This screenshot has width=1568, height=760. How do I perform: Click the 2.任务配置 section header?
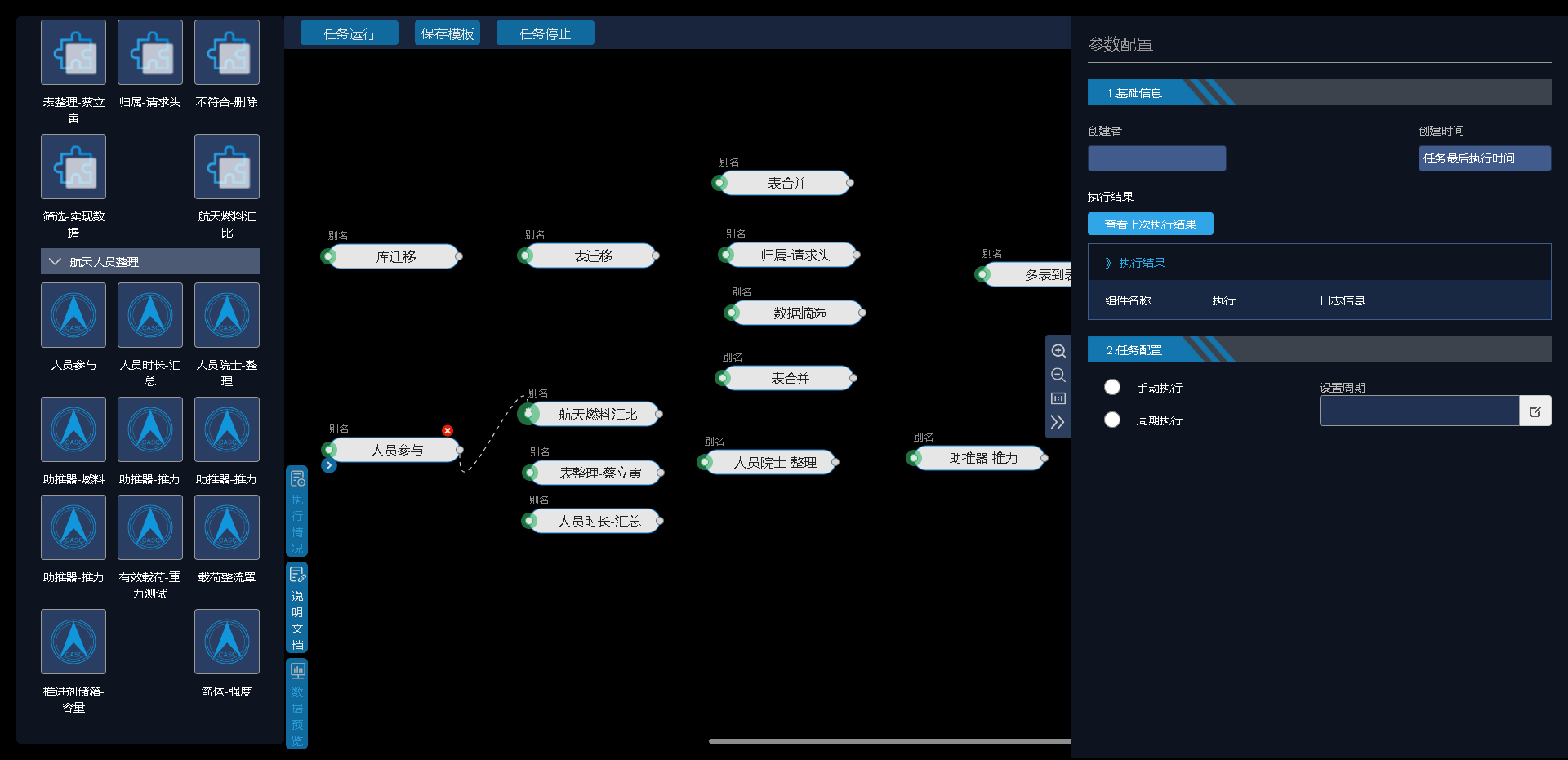[x=1320, y=349]
